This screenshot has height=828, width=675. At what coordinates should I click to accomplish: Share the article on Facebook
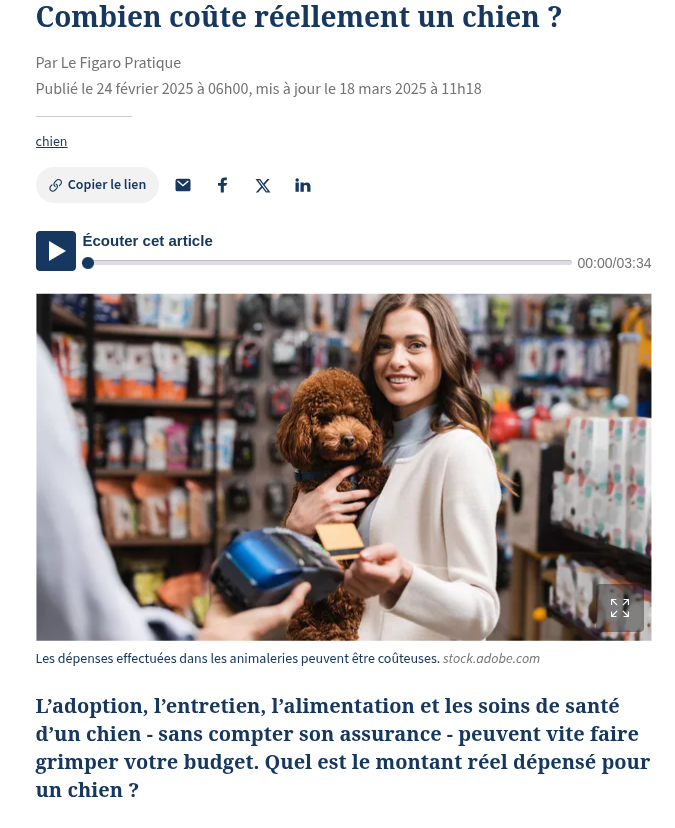(x=223, y=185)
